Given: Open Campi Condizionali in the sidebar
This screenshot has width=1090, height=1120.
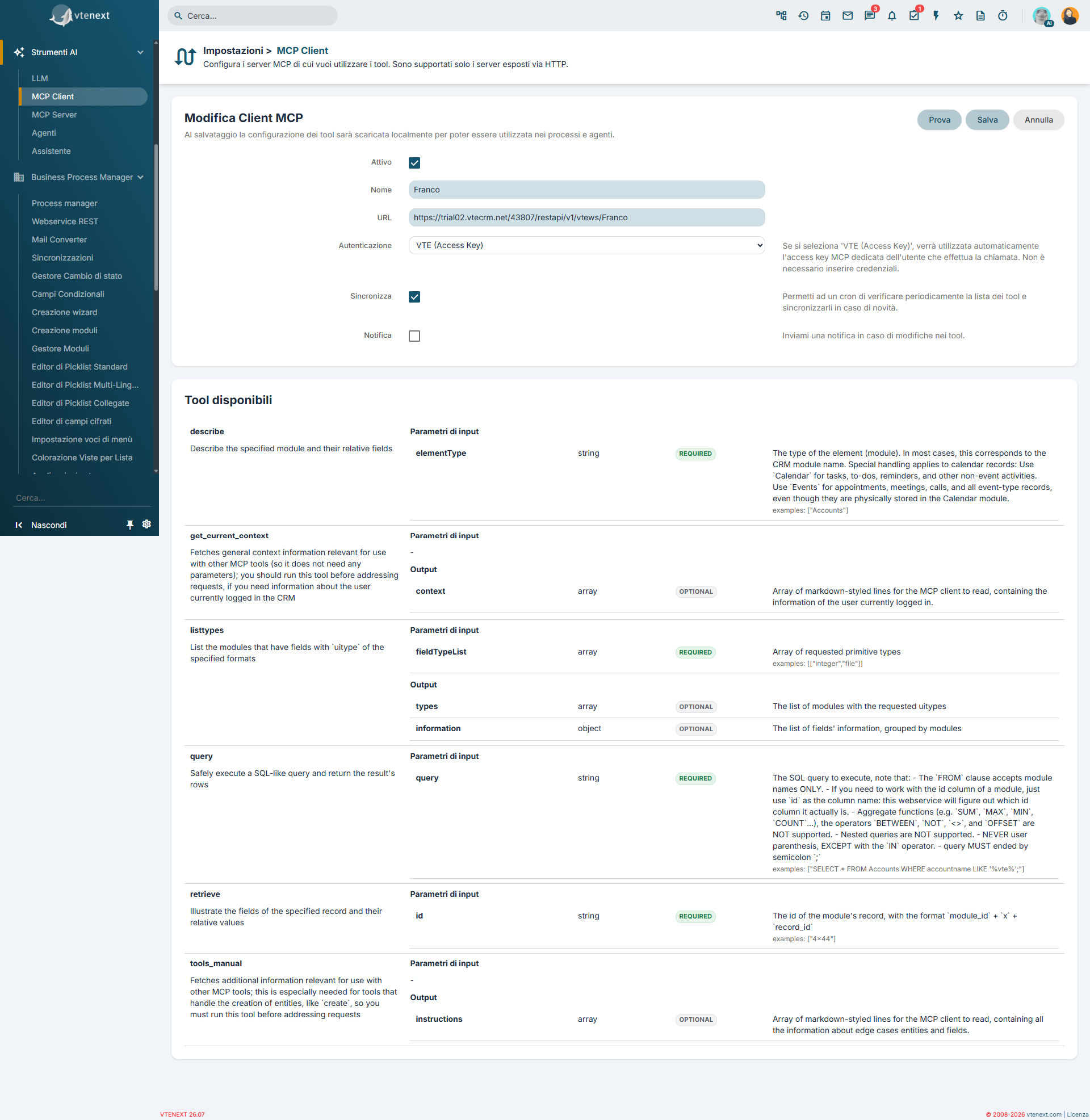Looking at the screenshot, I should point(68,295).
